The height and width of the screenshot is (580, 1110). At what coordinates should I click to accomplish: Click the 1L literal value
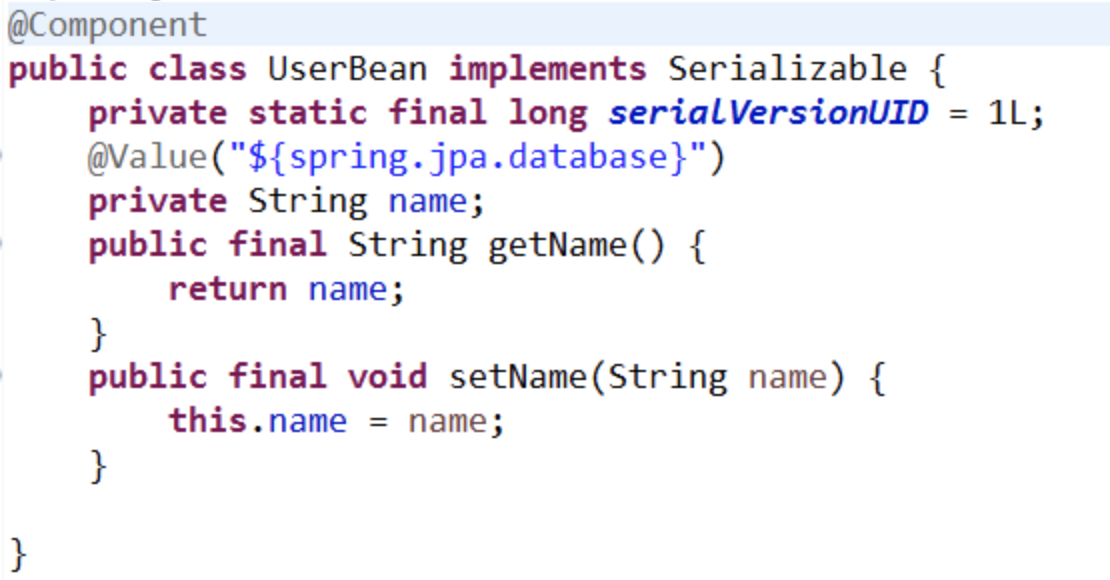click(x=1007, y=113)
